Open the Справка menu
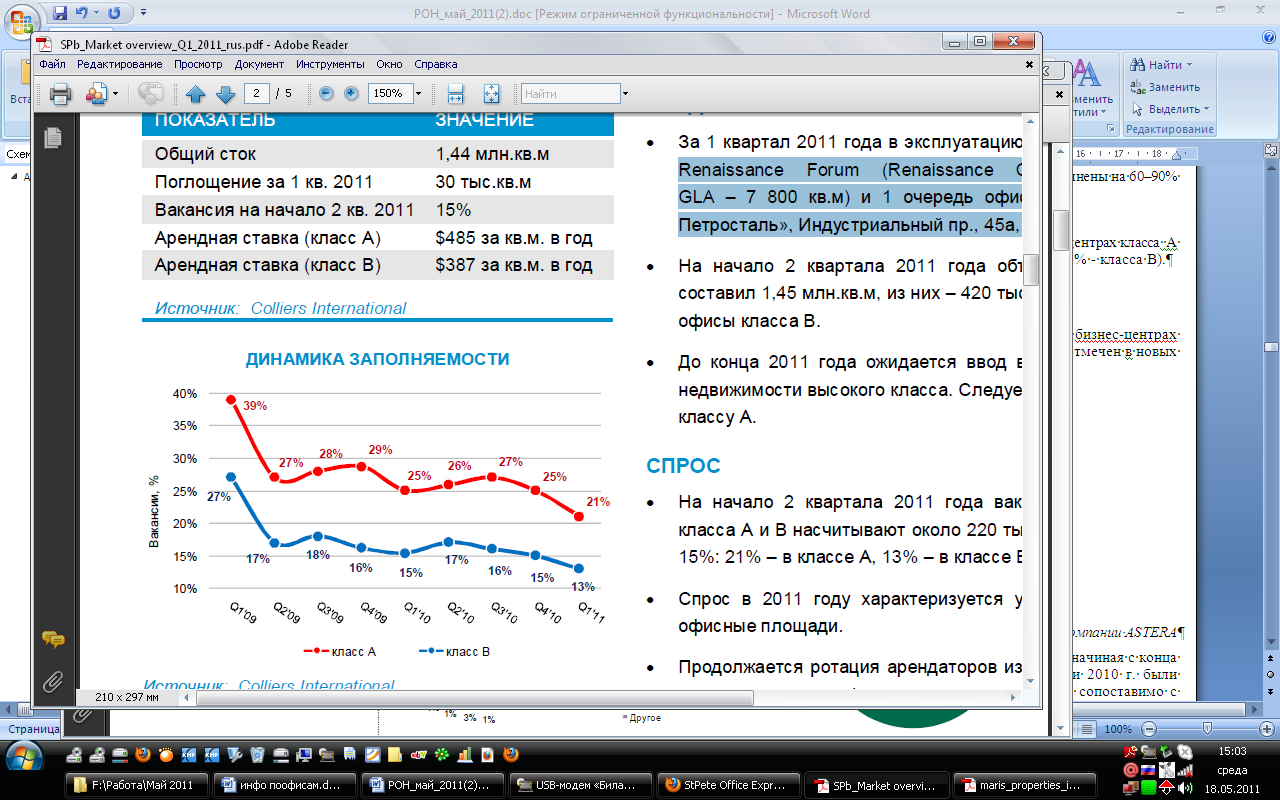The height and width of the screenshot is (800, 1280). tap(436, 64)
